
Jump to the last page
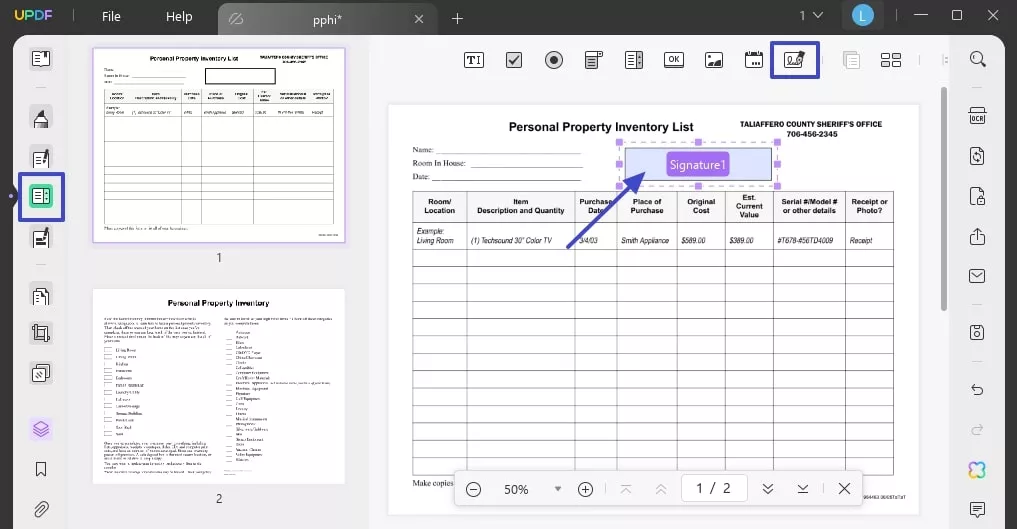click(803, 489)
